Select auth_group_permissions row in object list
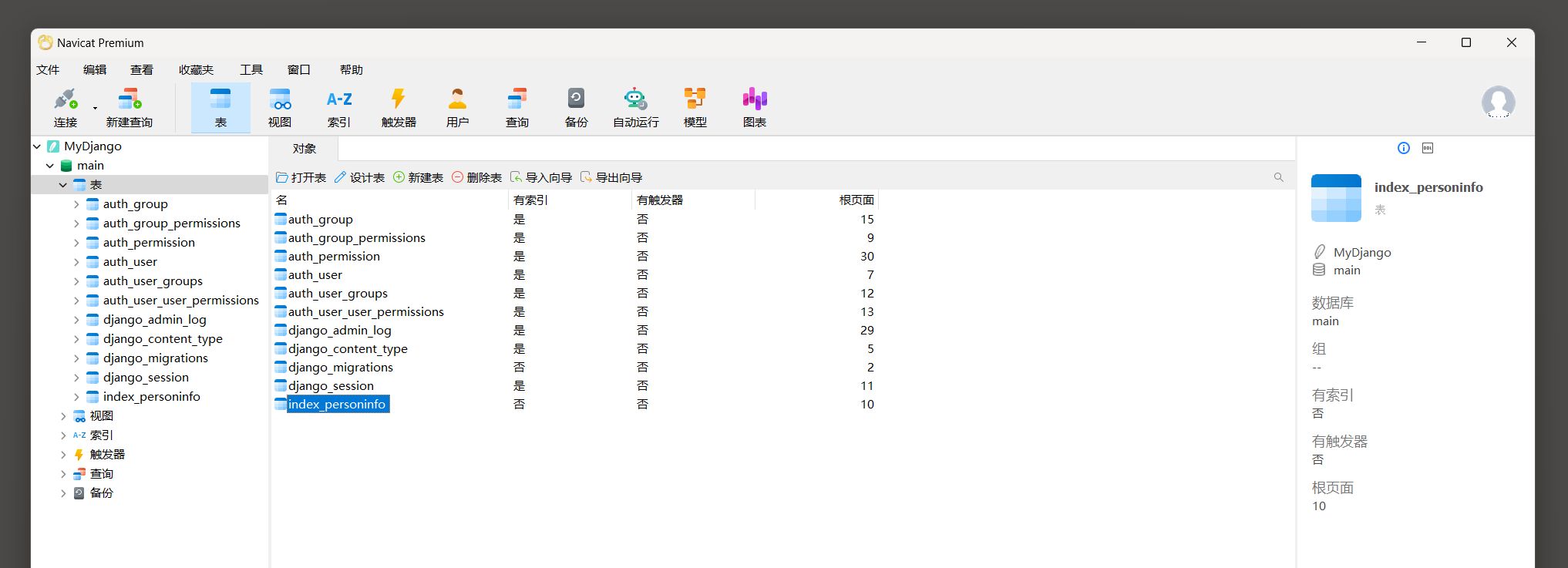This screenshot has height=568, width=1568. 575,238
